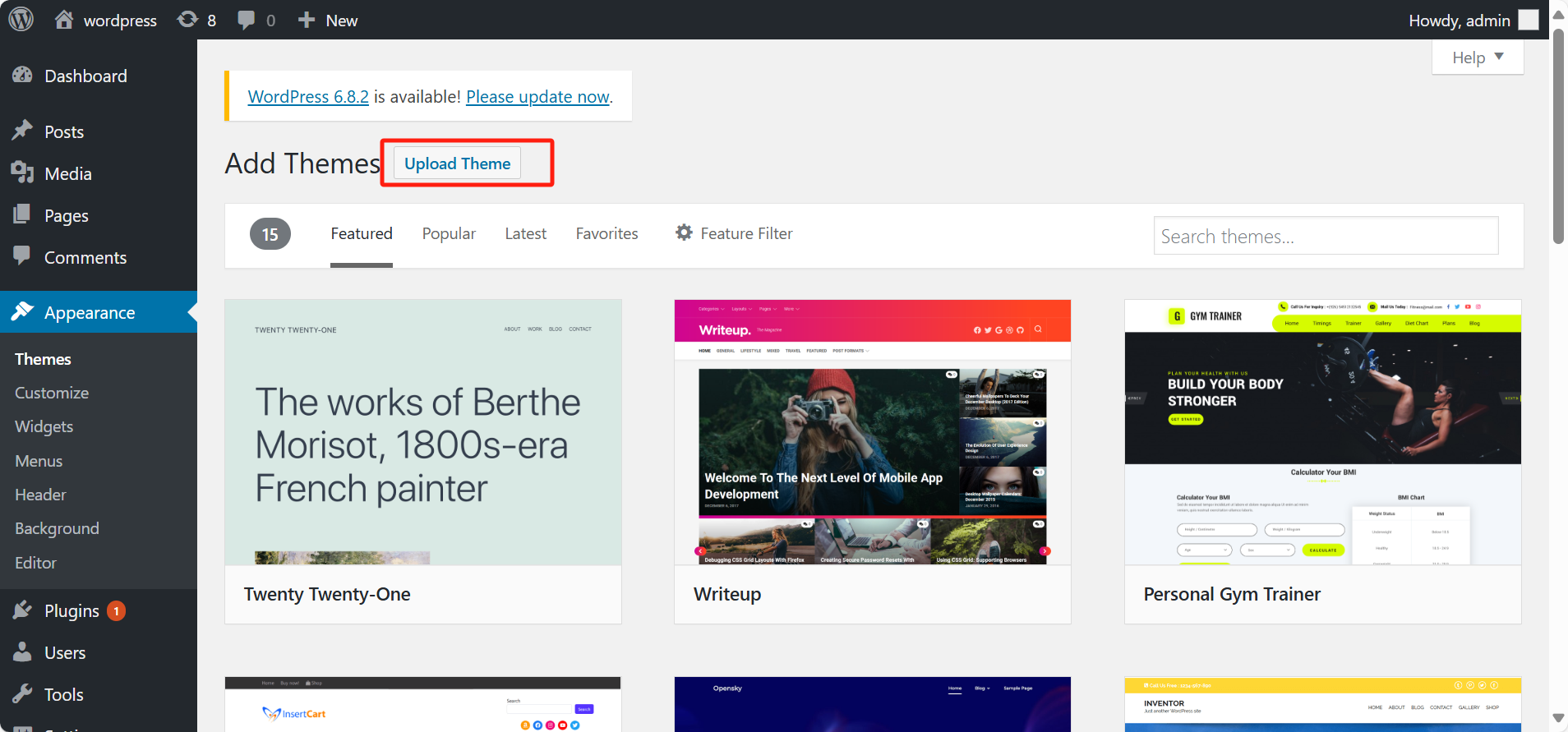Open the comments bubble icon in admin bar

pos(246,21)
